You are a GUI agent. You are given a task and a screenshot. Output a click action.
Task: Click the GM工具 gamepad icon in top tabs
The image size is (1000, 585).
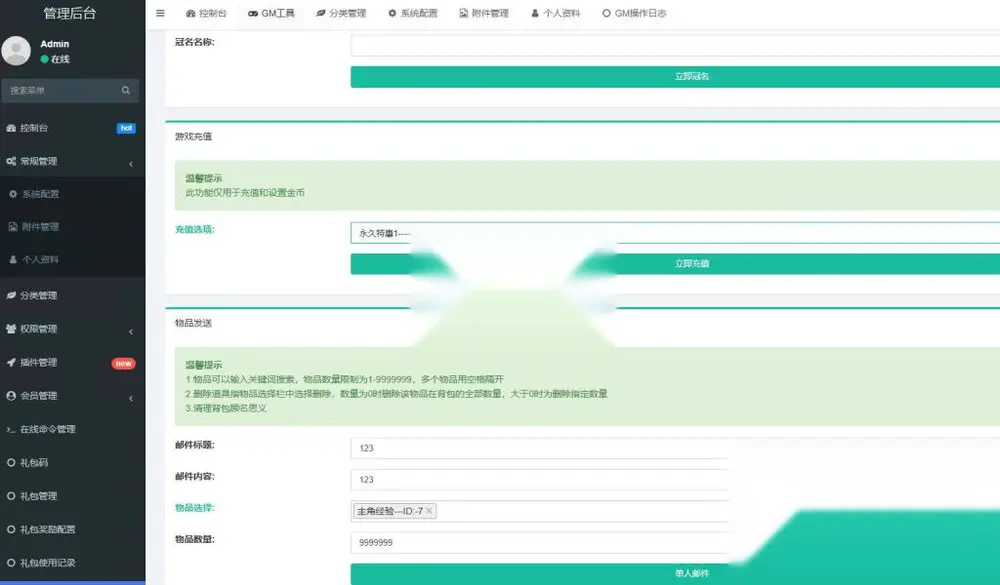click(253, 13)
